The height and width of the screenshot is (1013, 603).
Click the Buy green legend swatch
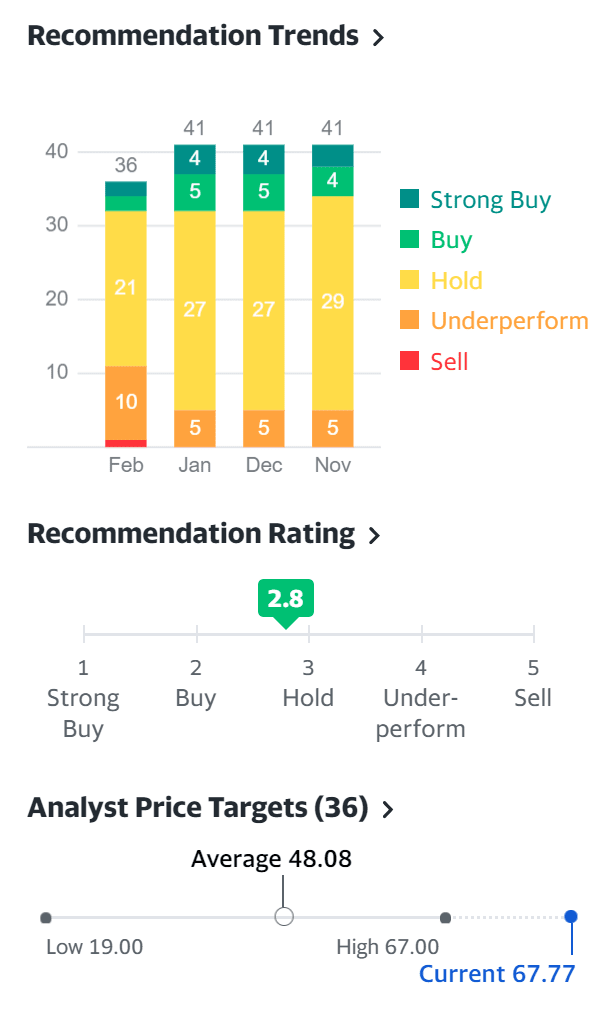[409, 240]
